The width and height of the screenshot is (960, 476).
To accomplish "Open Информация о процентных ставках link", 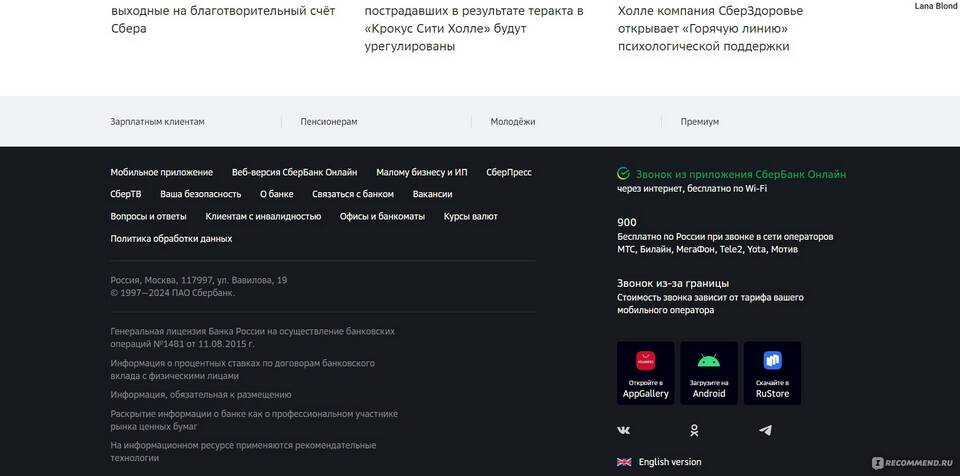I will pos(242,369).
